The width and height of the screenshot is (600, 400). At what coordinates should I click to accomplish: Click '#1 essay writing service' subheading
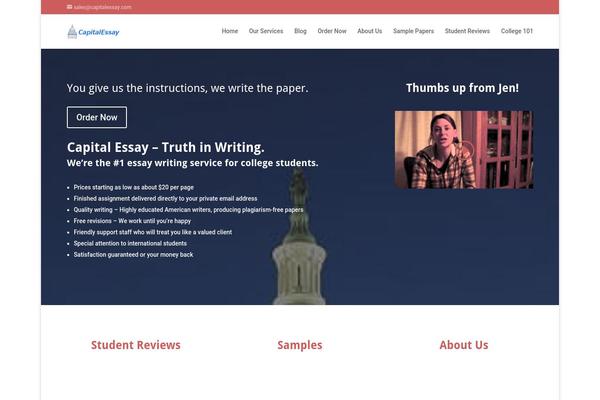point(192,163)
